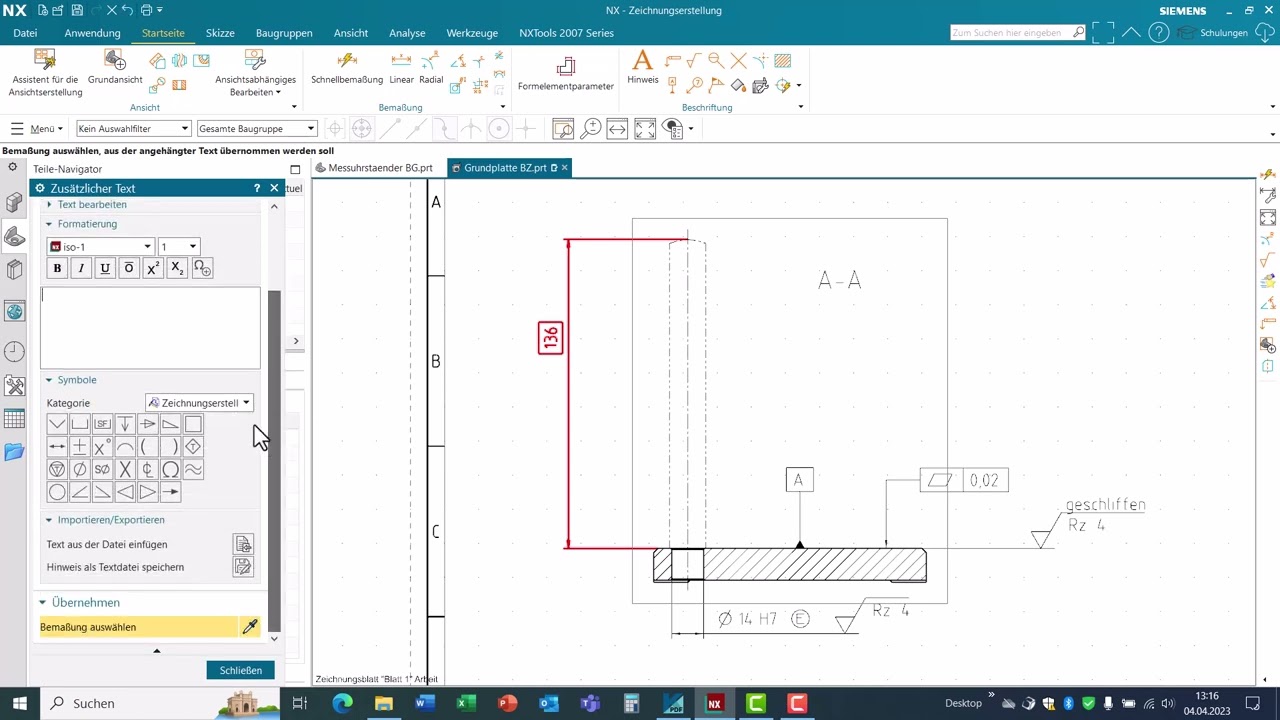The width and height of the screenshot is (1280, 720).
Task: Click Hinweis als Textdatei speichern icon
Action: click(x=243, y=567)
